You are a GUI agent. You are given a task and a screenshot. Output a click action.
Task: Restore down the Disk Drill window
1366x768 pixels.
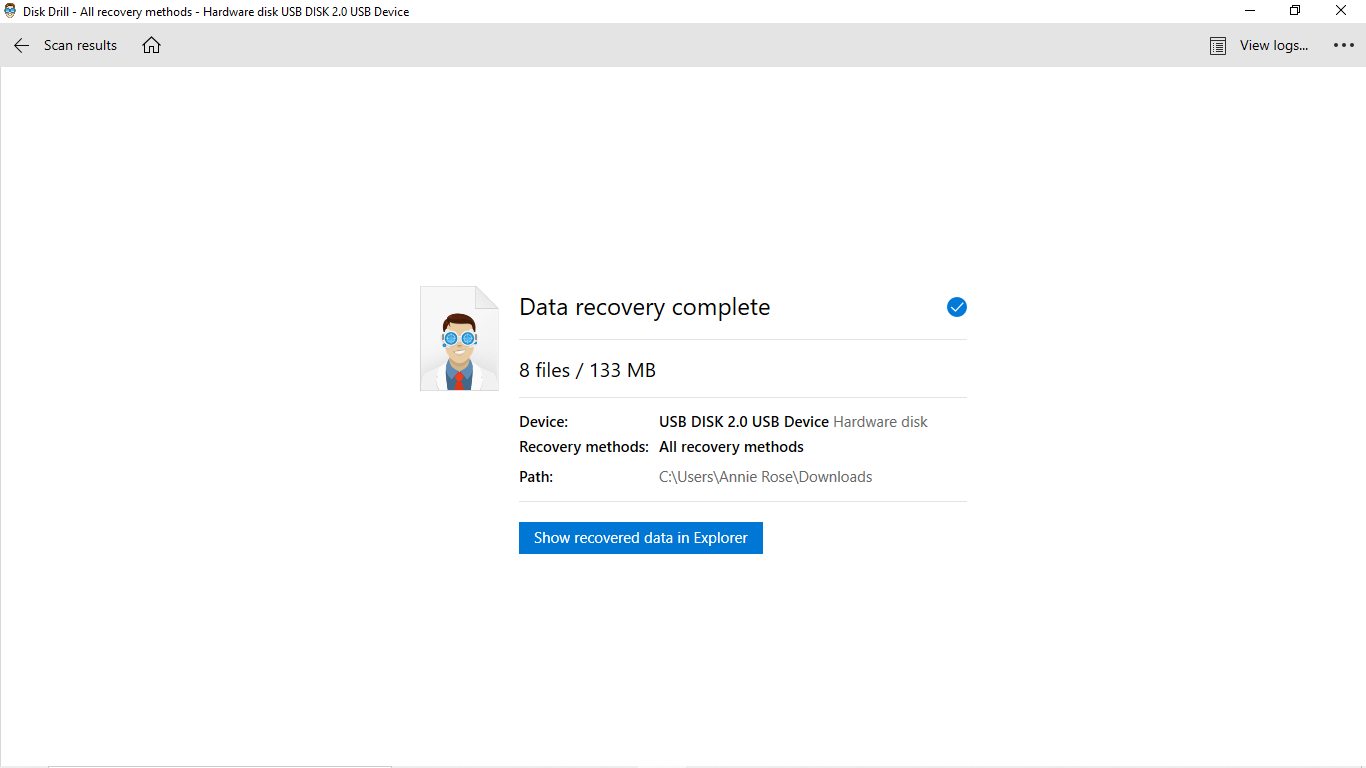click(1294, 10)
